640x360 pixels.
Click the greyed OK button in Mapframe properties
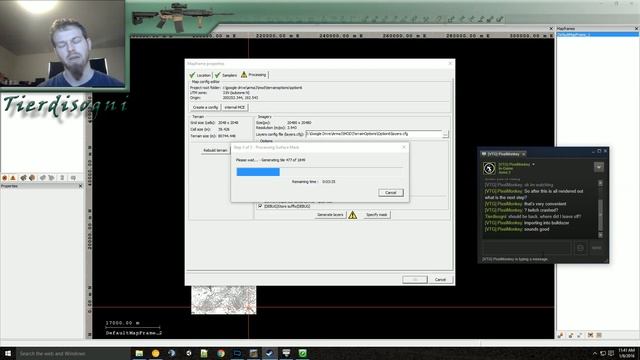[x=415, y=280]
